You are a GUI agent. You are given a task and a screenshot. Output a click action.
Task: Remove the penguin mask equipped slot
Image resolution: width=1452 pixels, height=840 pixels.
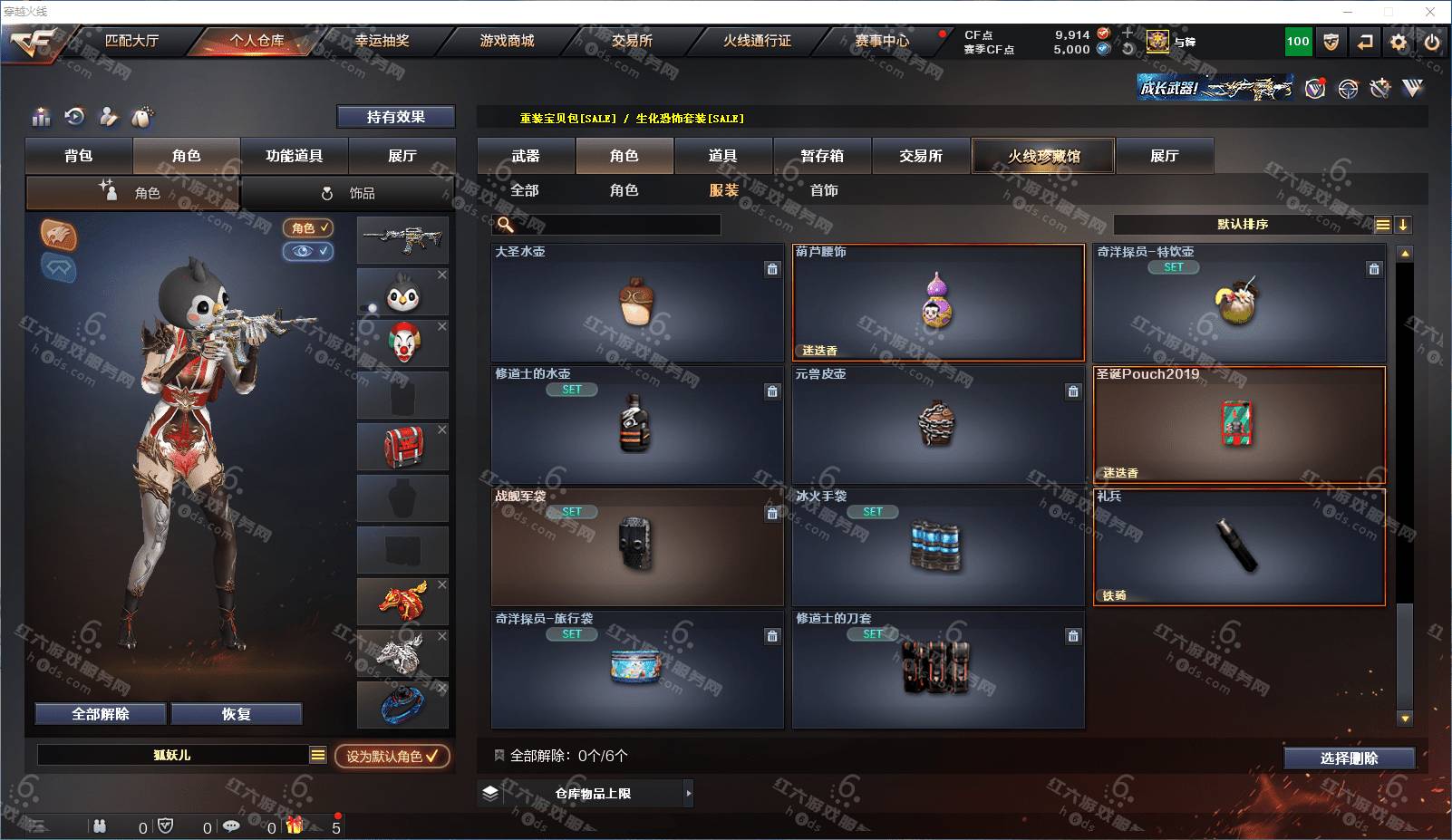442,275
